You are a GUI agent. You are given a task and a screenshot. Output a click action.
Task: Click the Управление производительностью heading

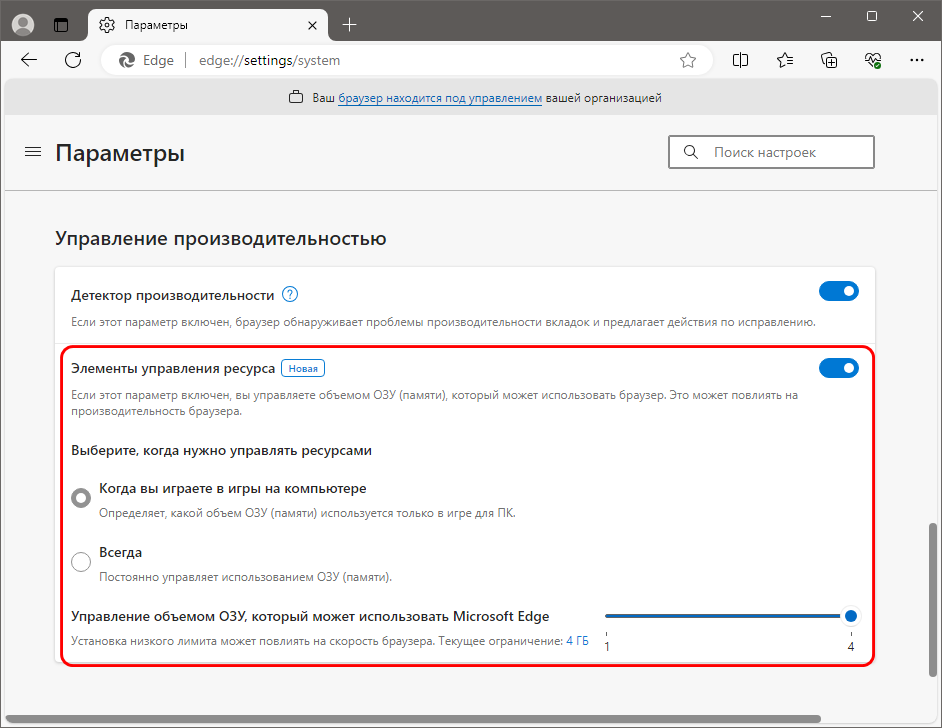click(x=220, y=238)
